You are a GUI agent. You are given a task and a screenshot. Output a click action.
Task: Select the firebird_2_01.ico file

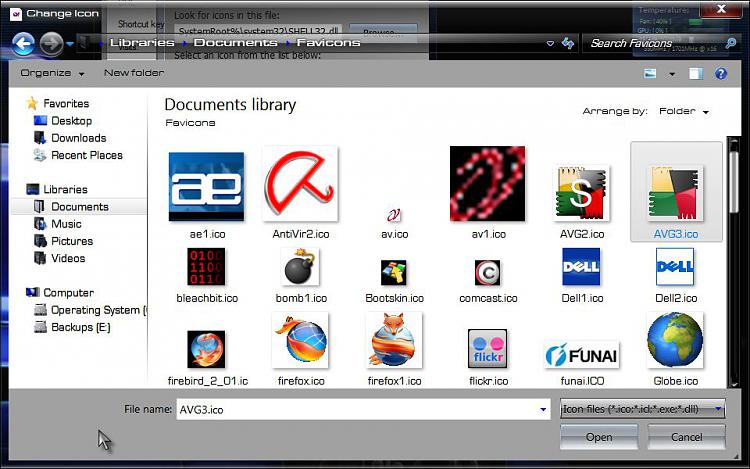click(x=207, y=358)
